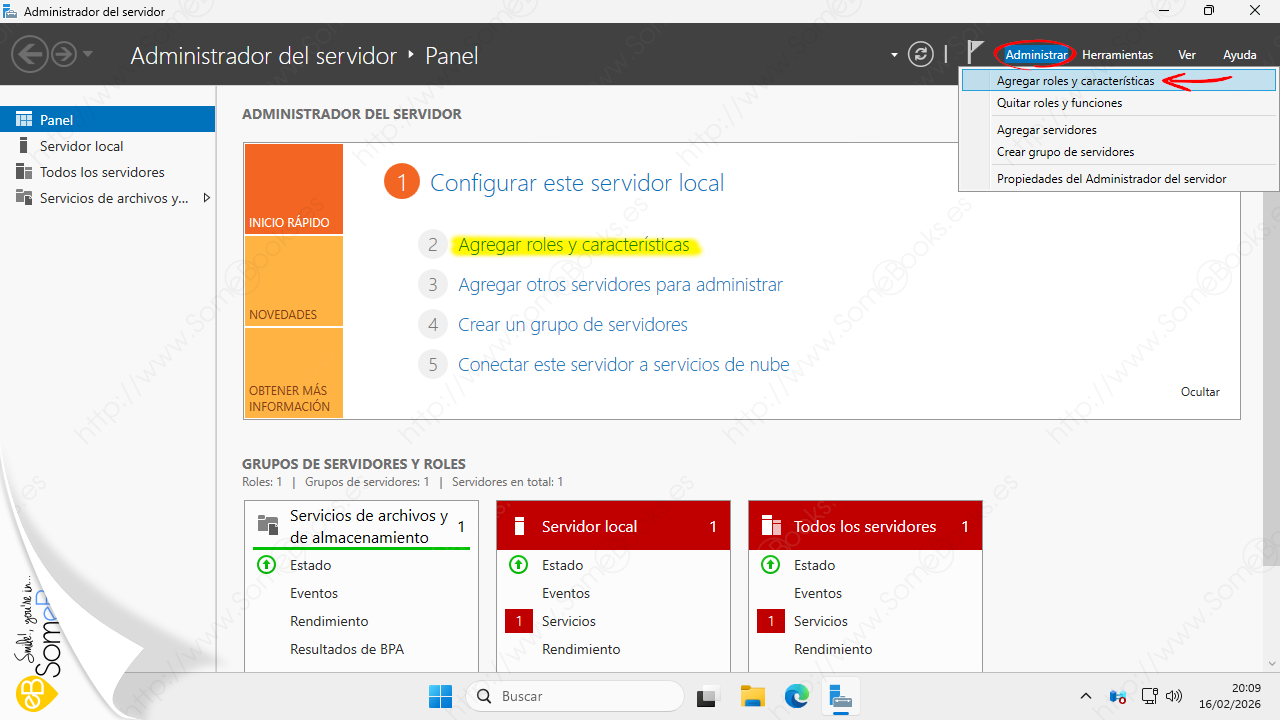This screenshot has height=720, width=1280.
Task: Expand Servicios de archivos sidebar arrow
Action: (x=207, y=198)
